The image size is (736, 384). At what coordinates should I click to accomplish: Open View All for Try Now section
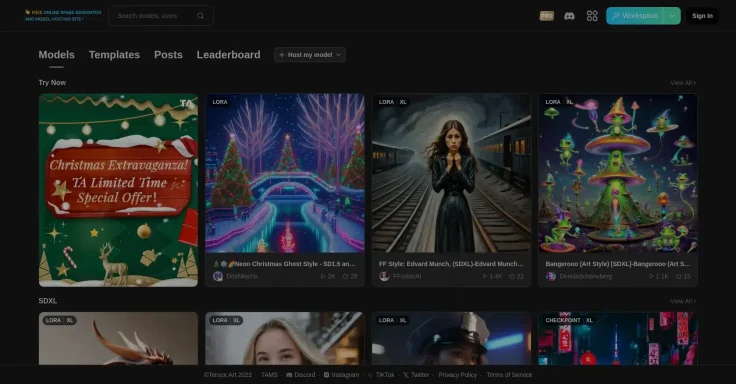point(683,83)
